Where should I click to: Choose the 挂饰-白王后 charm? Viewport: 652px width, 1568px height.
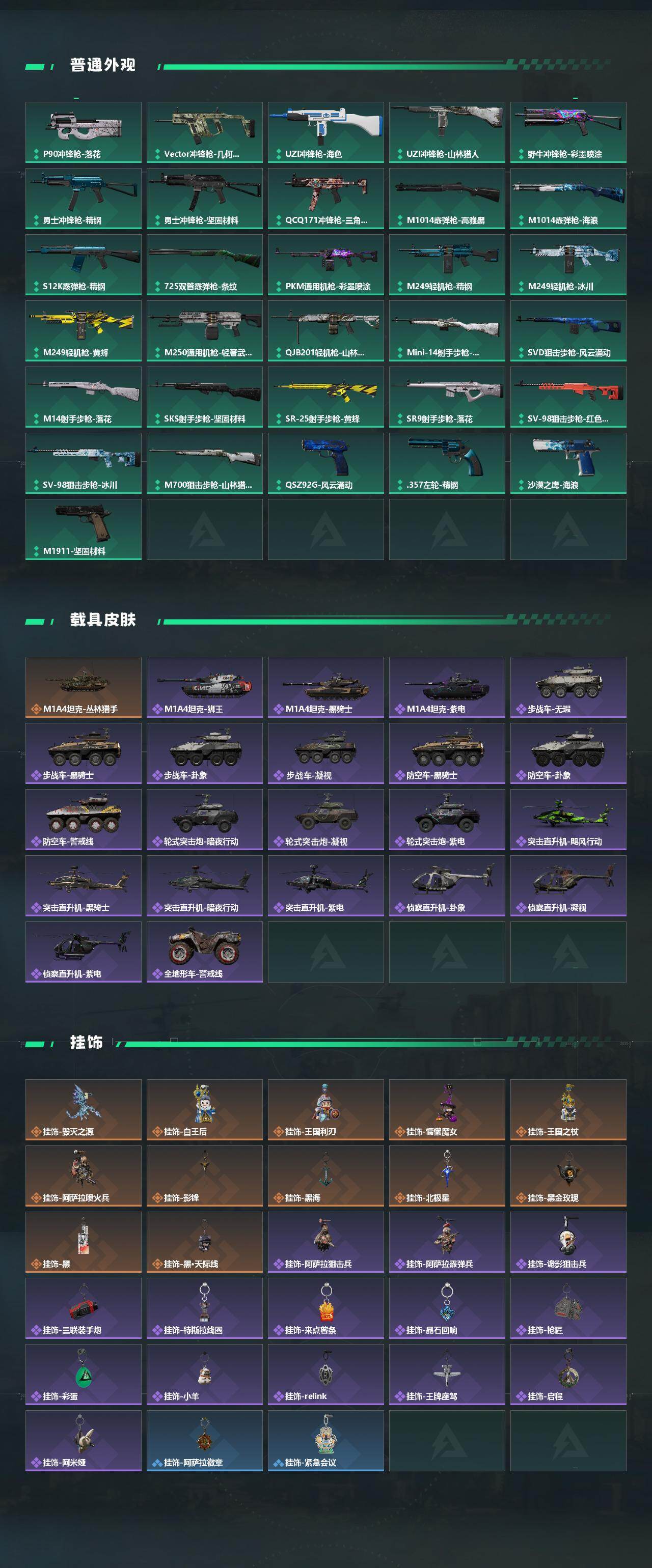click(x=205, y=1110)
